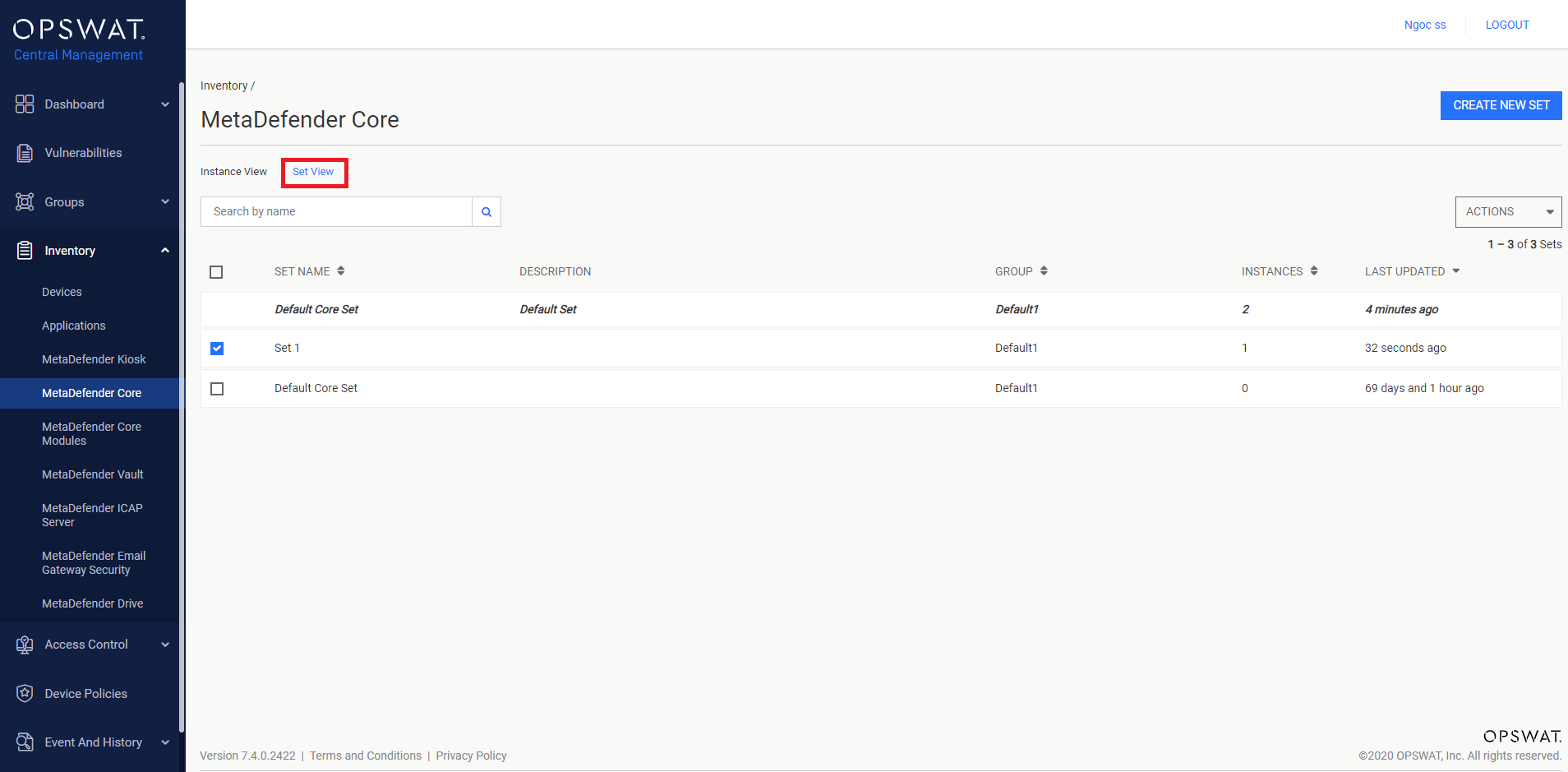Click the '1 – 3 of 3 Sets' counter
This screenshot has width=1568, height=772.
click(x=1524, y=244)
